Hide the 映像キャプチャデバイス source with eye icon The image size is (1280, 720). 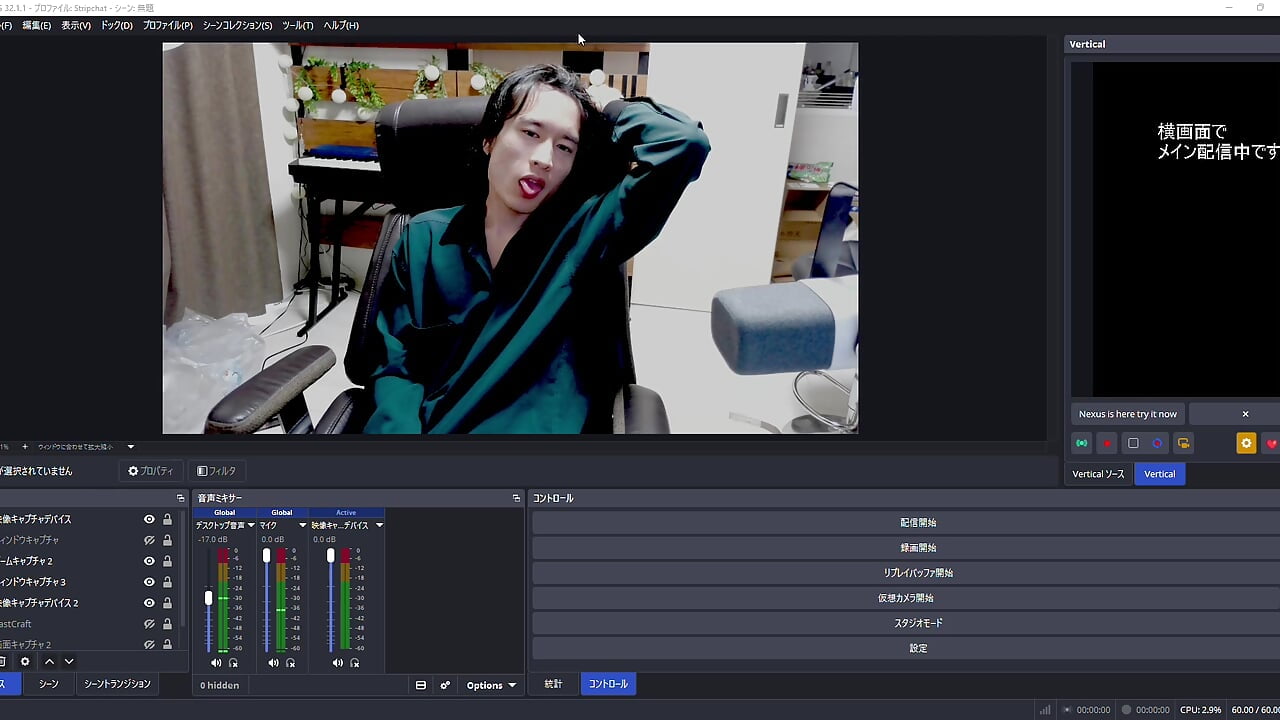(149, 520)
